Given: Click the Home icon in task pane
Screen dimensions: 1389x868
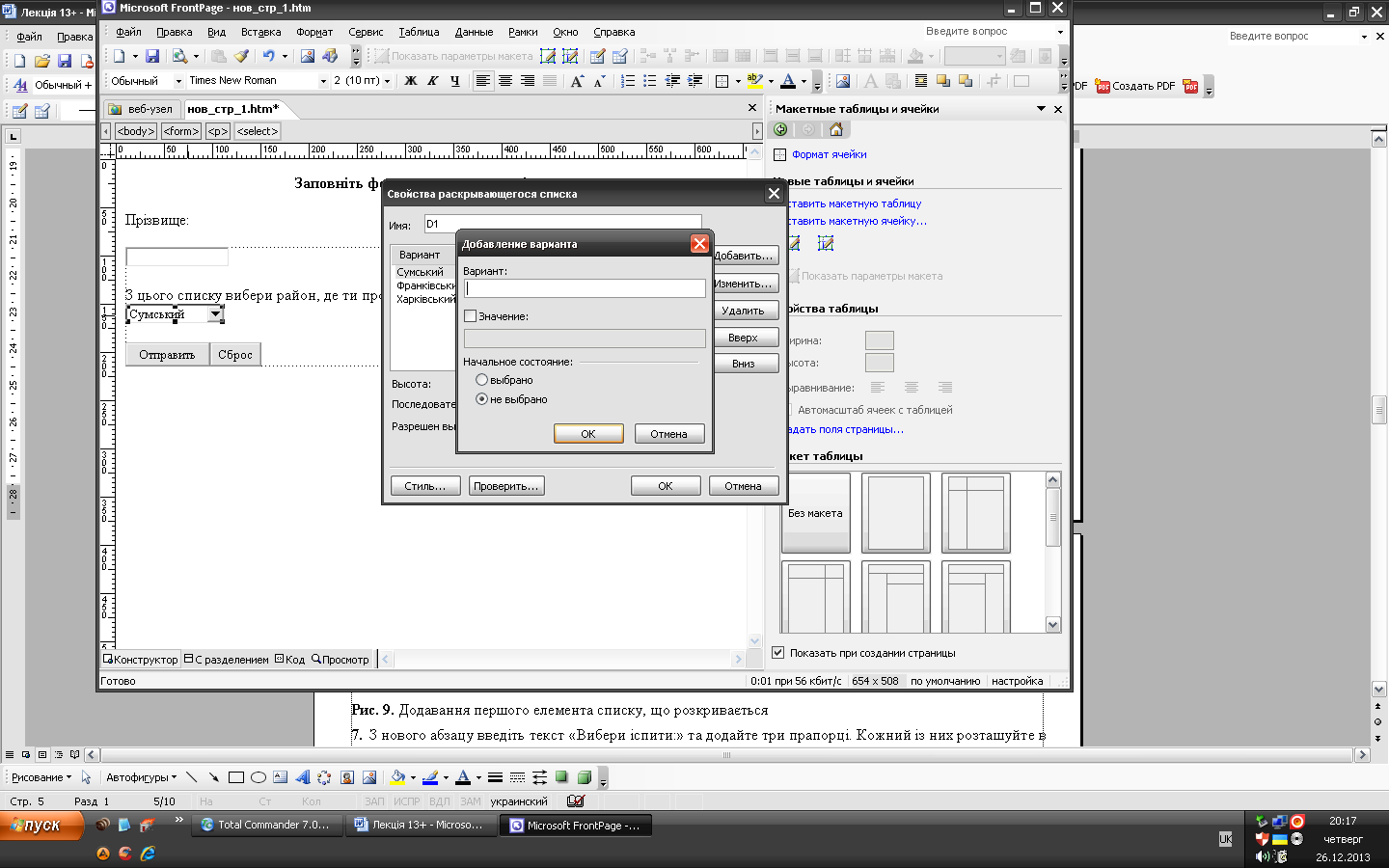Looking at the screenshot, I should click(x=835, y=129).
